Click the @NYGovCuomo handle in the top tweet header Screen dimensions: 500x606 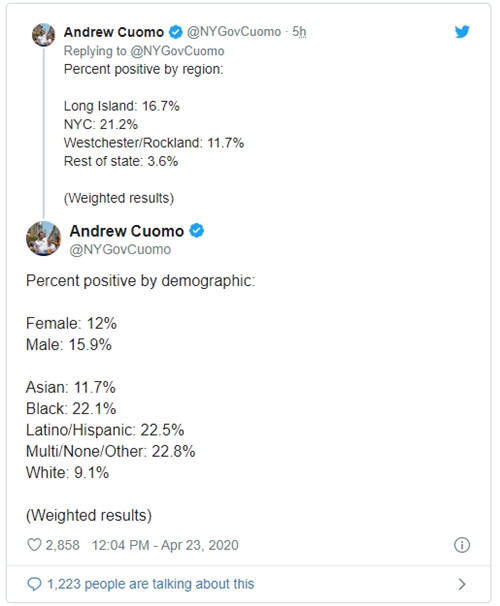234,32
